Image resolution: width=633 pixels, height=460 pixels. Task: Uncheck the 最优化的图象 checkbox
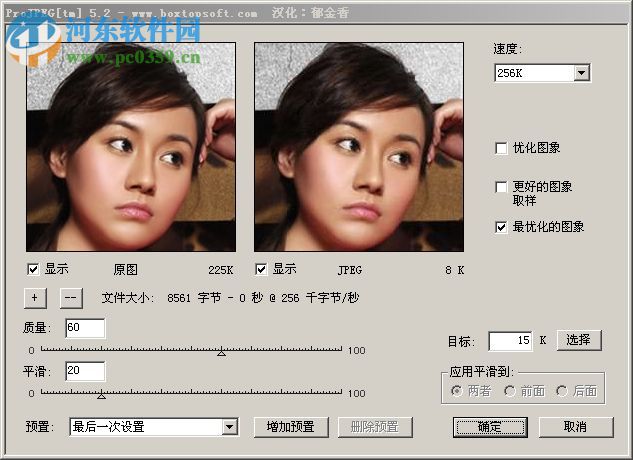point(501,227)
